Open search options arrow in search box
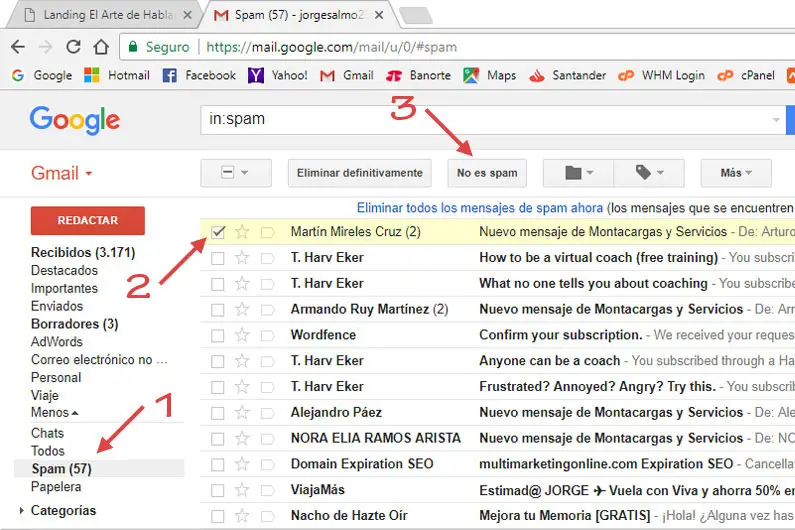The image size is (795, 530). [x=776, y=120]
